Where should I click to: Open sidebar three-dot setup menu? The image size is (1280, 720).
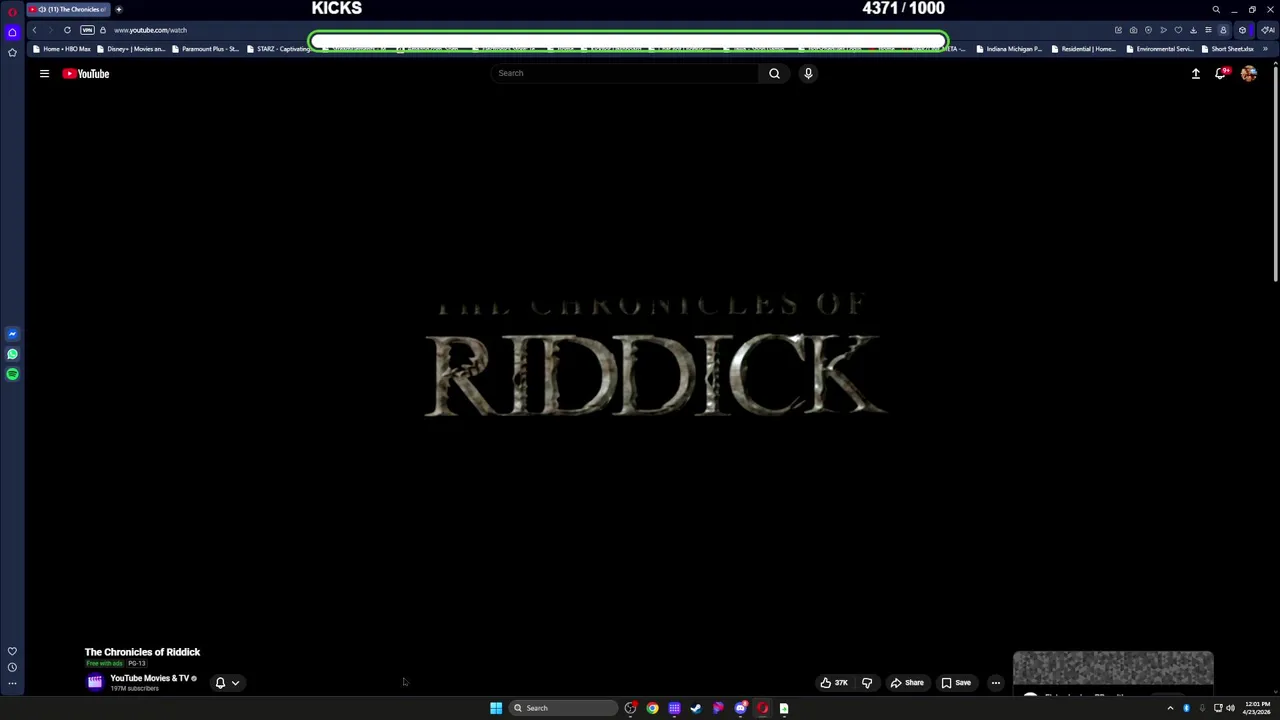click(12, 684)
